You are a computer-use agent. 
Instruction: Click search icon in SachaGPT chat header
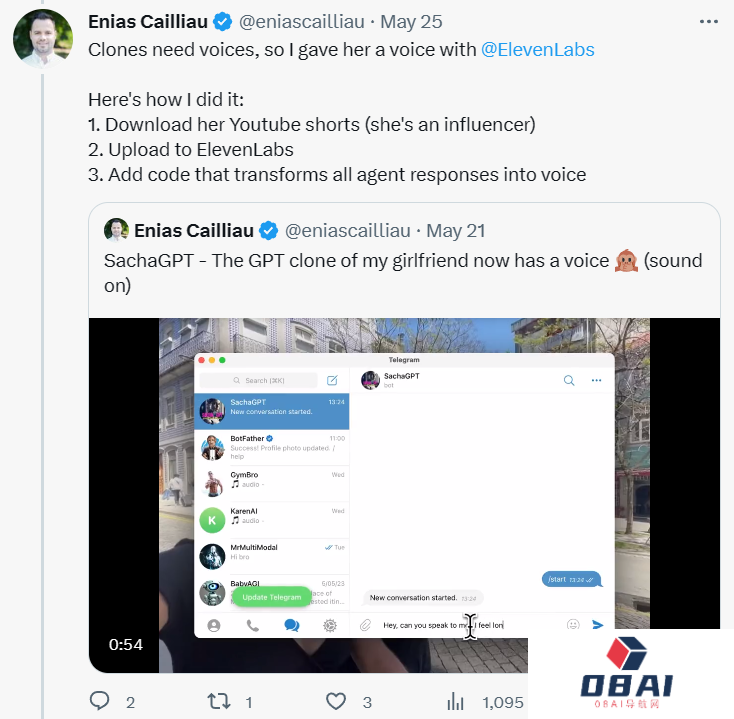(569, 380)
